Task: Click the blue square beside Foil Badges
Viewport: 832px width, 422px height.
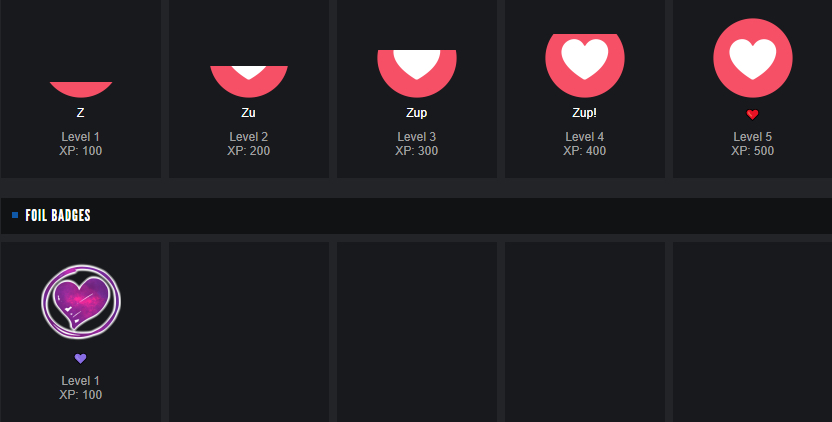Action: (15, 215)
